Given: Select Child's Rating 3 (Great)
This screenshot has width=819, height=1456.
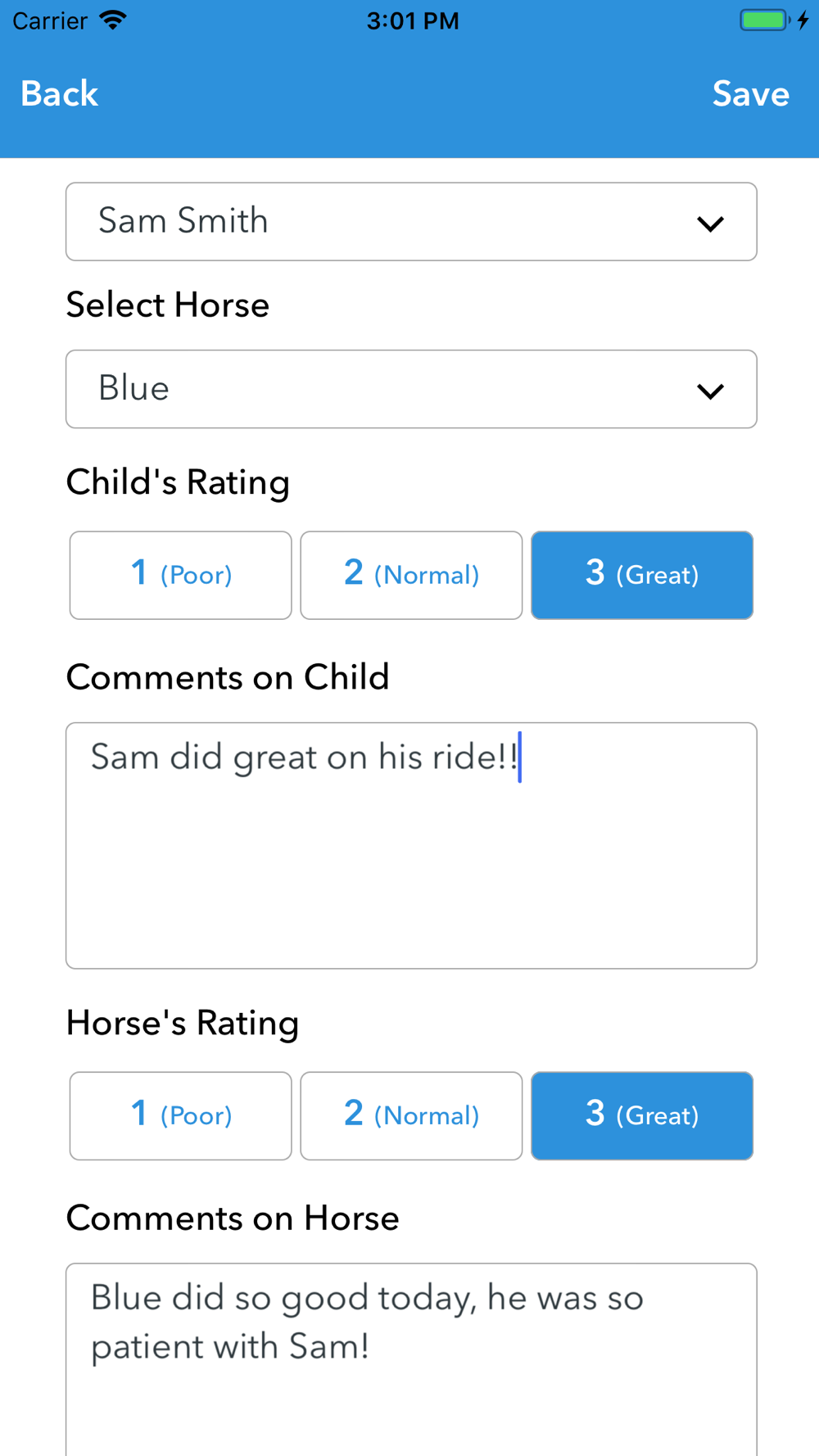Looking at the screenshot, I should click(x=642, y=575).
